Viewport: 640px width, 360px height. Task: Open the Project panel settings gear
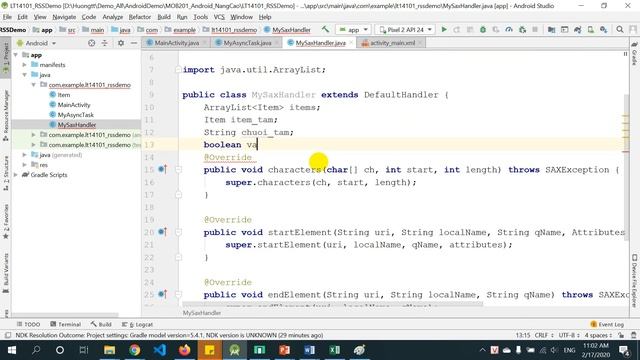click(121, 43)
